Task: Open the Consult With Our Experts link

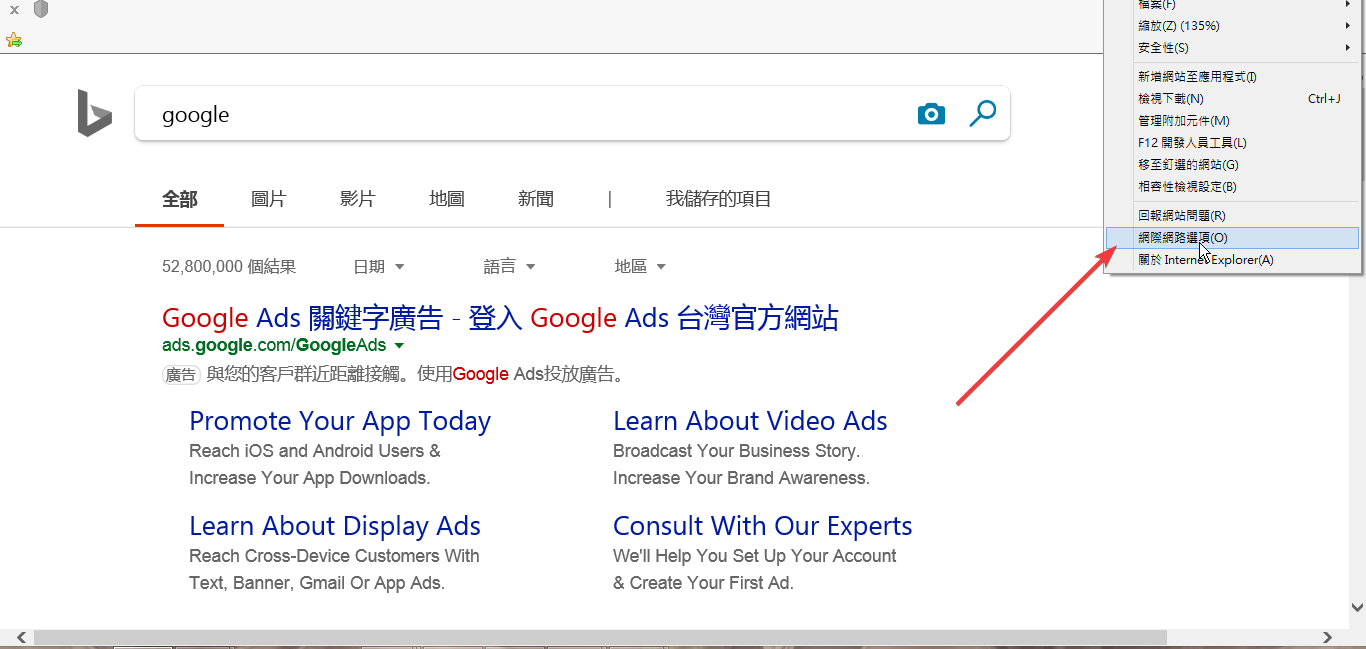Action: 763,526
